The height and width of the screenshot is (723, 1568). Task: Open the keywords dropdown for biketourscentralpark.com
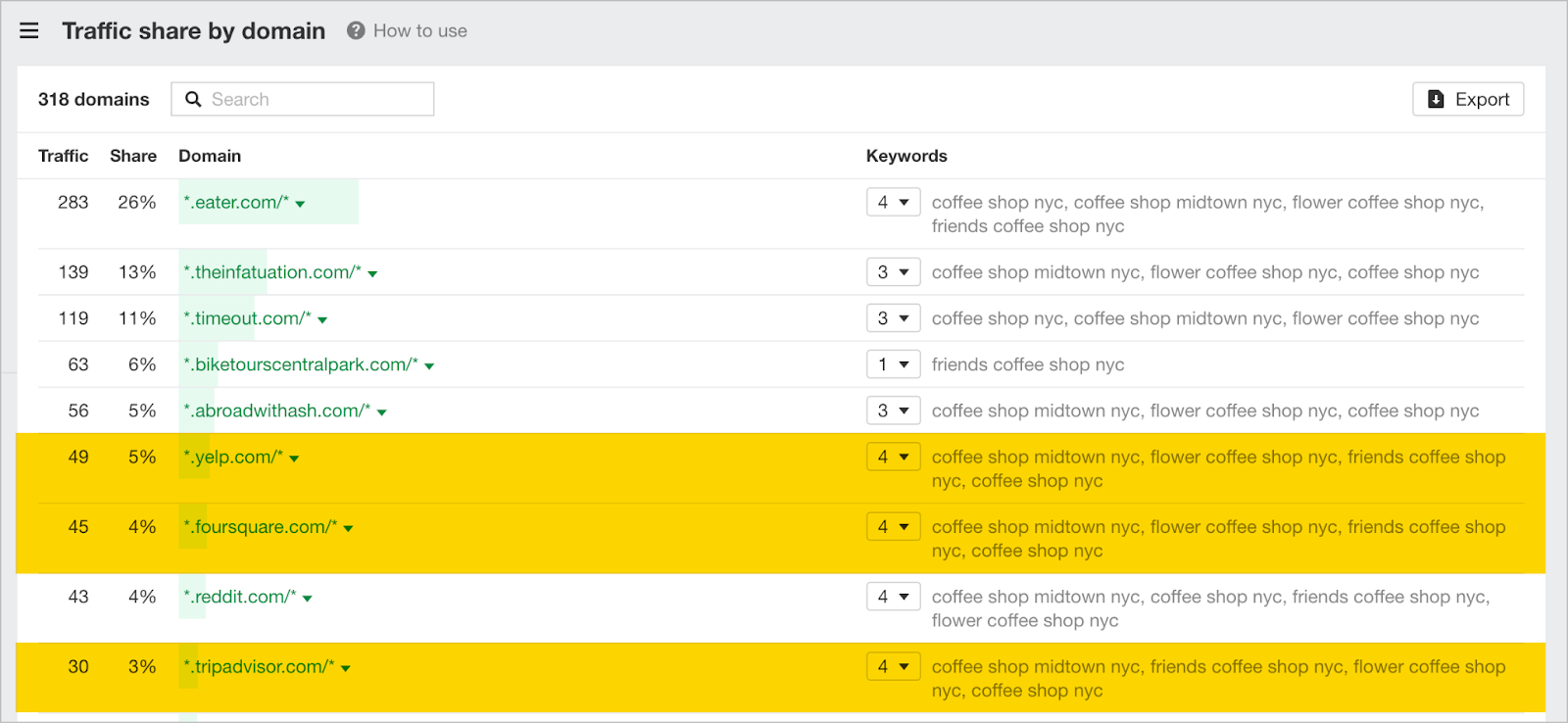893,364
